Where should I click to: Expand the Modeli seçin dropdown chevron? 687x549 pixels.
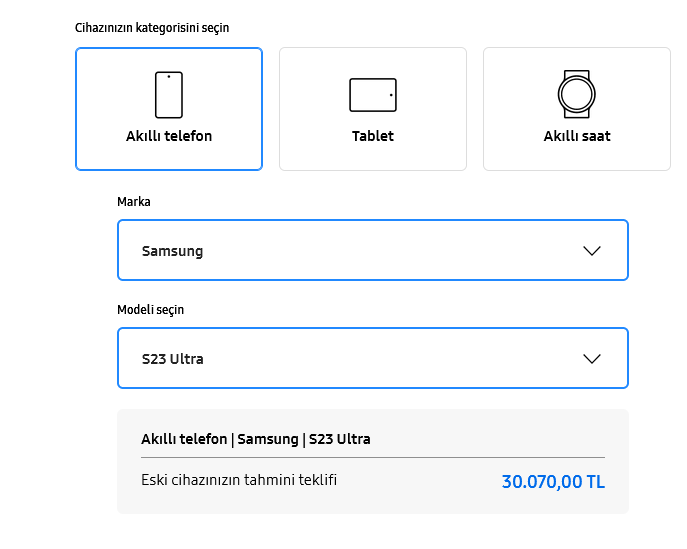pos(592,358)
